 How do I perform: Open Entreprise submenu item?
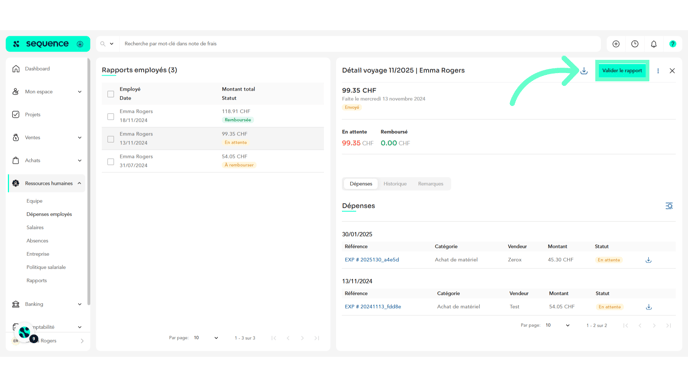38,254
